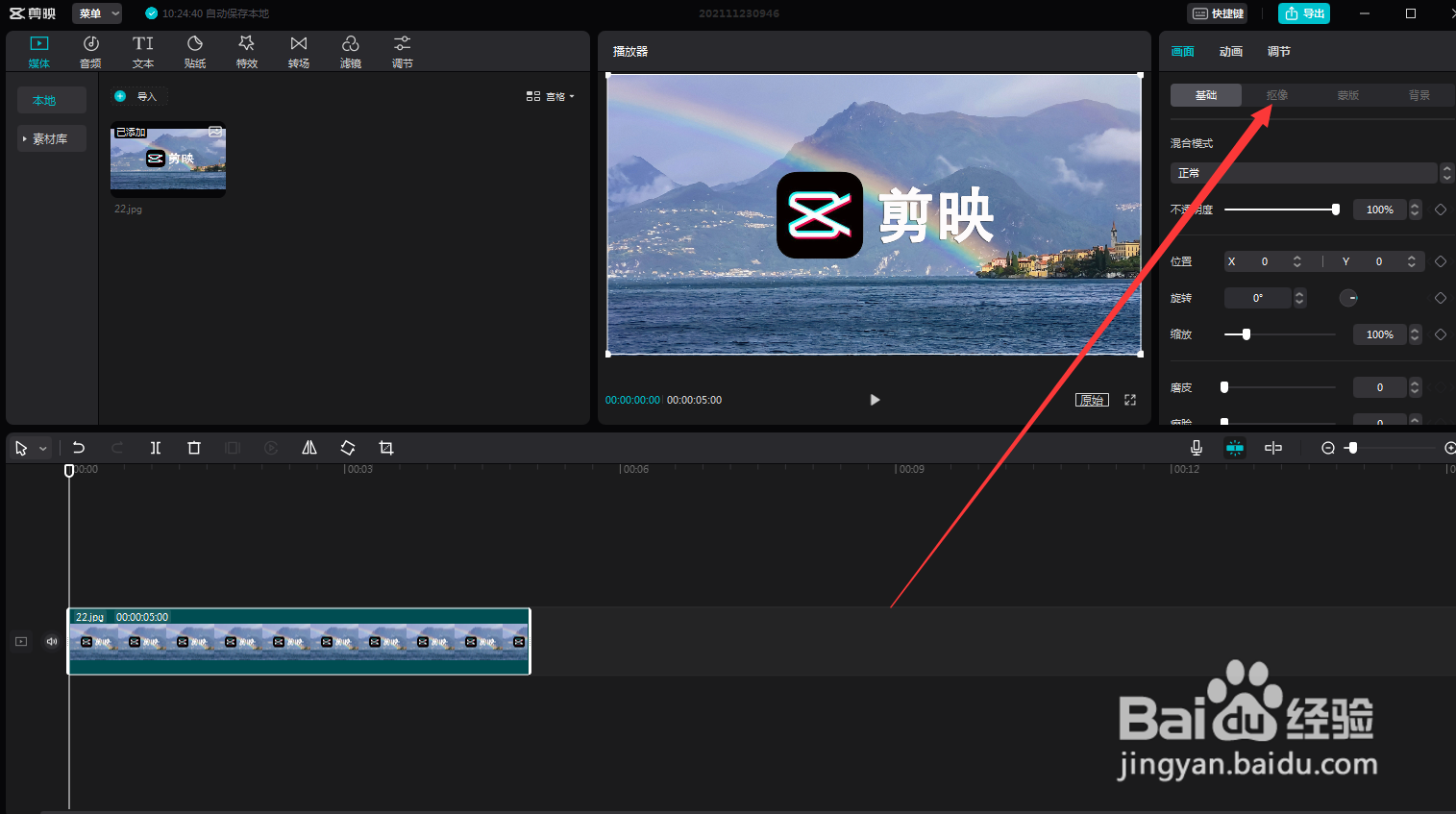Image resolution: width=1456 pixels, height=814 pixels.
Task: Split the clip at the playhead
Action: [x=156, y=448]
